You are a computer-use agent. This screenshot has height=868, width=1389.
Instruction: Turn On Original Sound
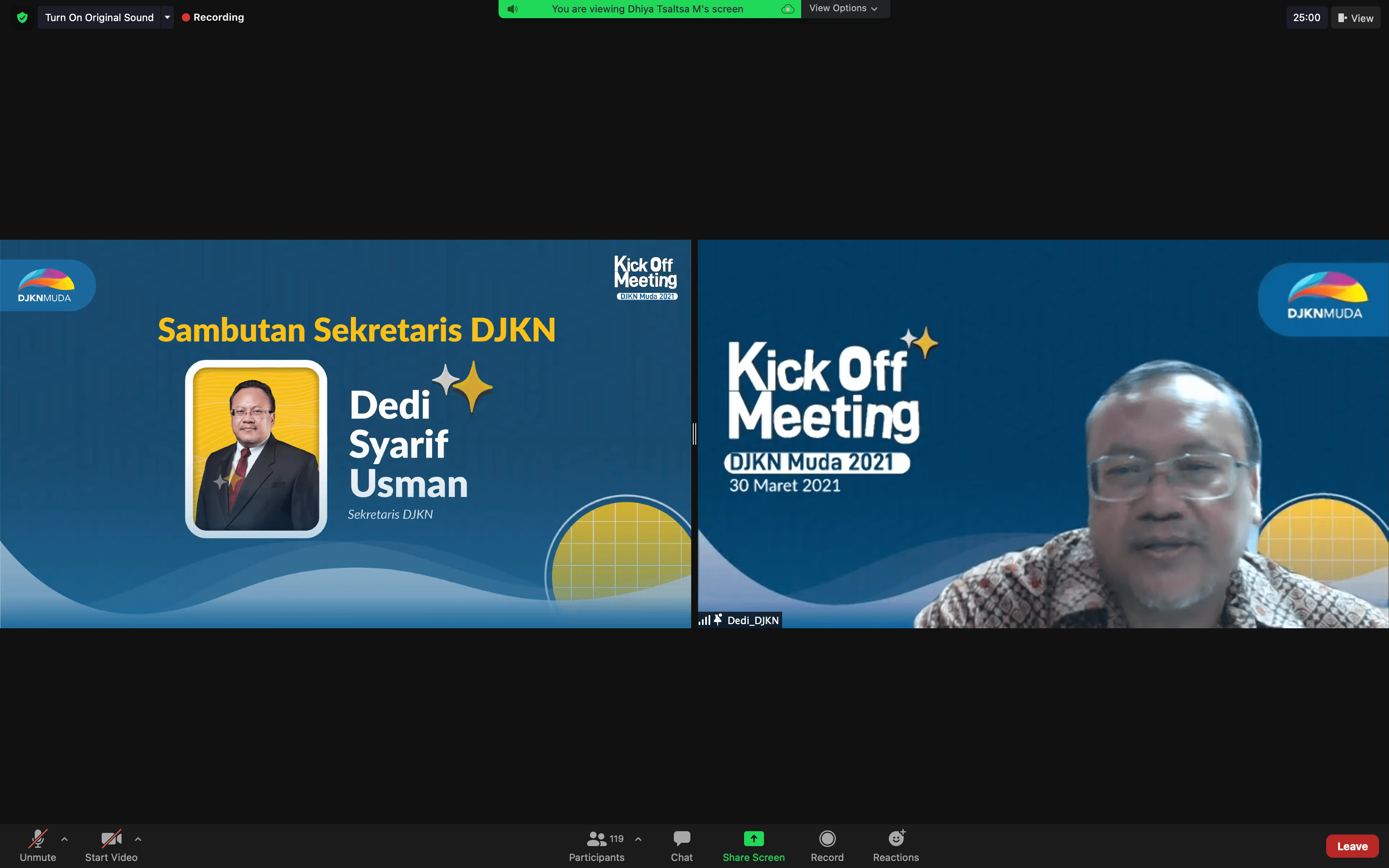pos(99,17)
